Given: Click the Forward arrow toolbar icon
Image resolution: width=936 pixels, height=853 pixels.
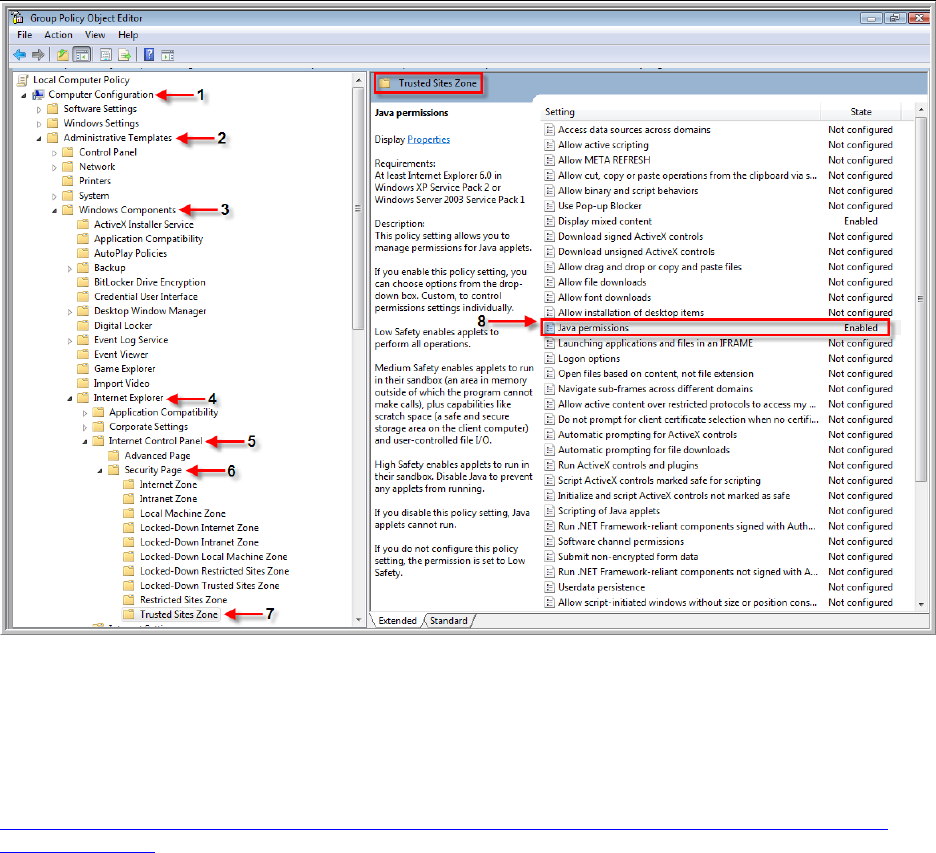Looking at the screenshot, I should (38, 55).
